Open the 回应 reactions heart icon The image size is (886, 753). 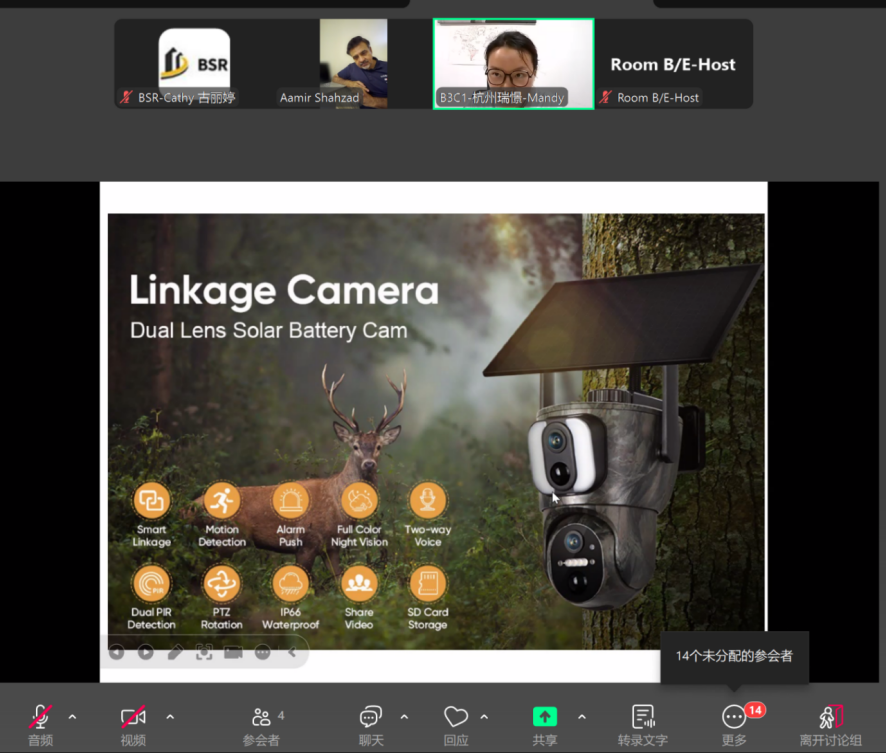click(x=455, y=716)
